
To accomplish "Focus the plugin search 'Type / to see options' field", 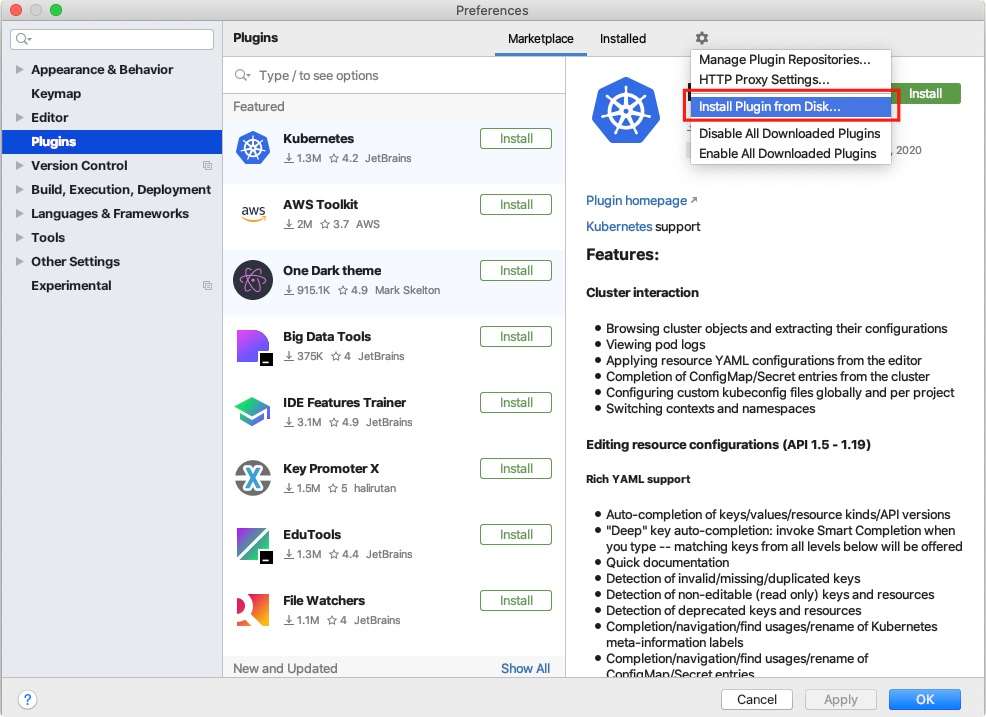I will coord(394,75).
